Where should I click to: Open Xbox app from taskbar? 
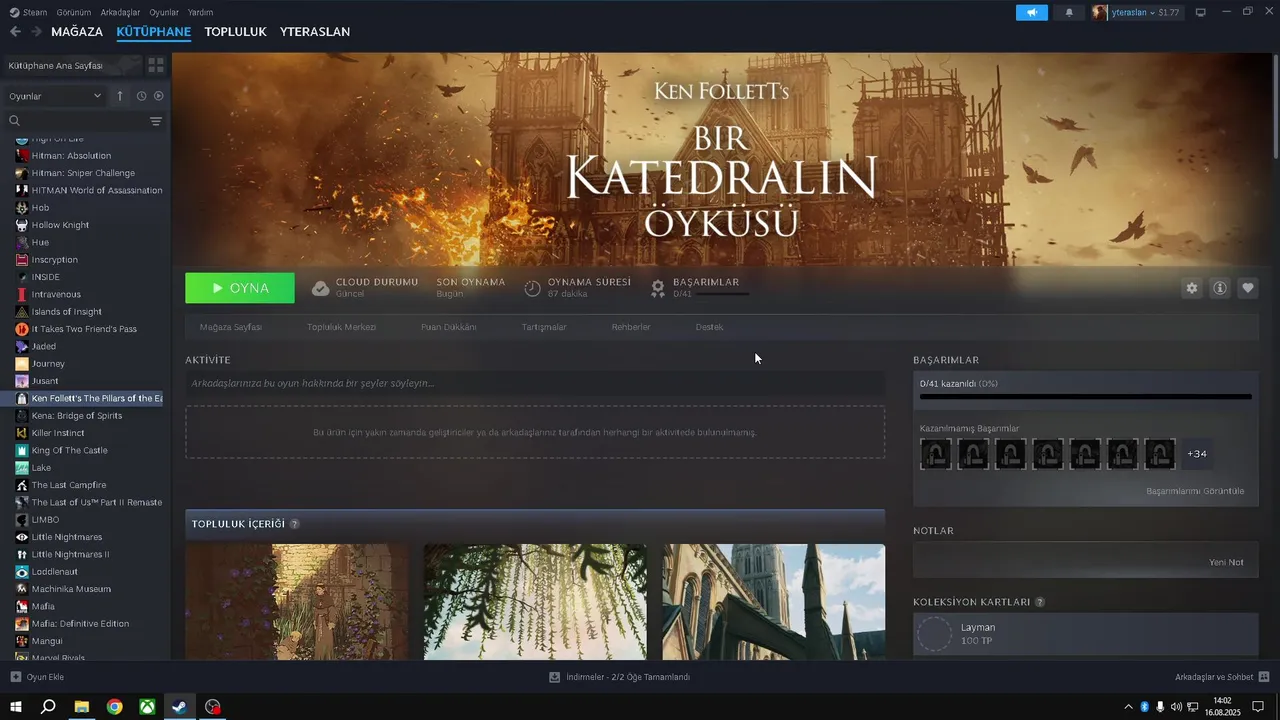[x=147, y=707]
